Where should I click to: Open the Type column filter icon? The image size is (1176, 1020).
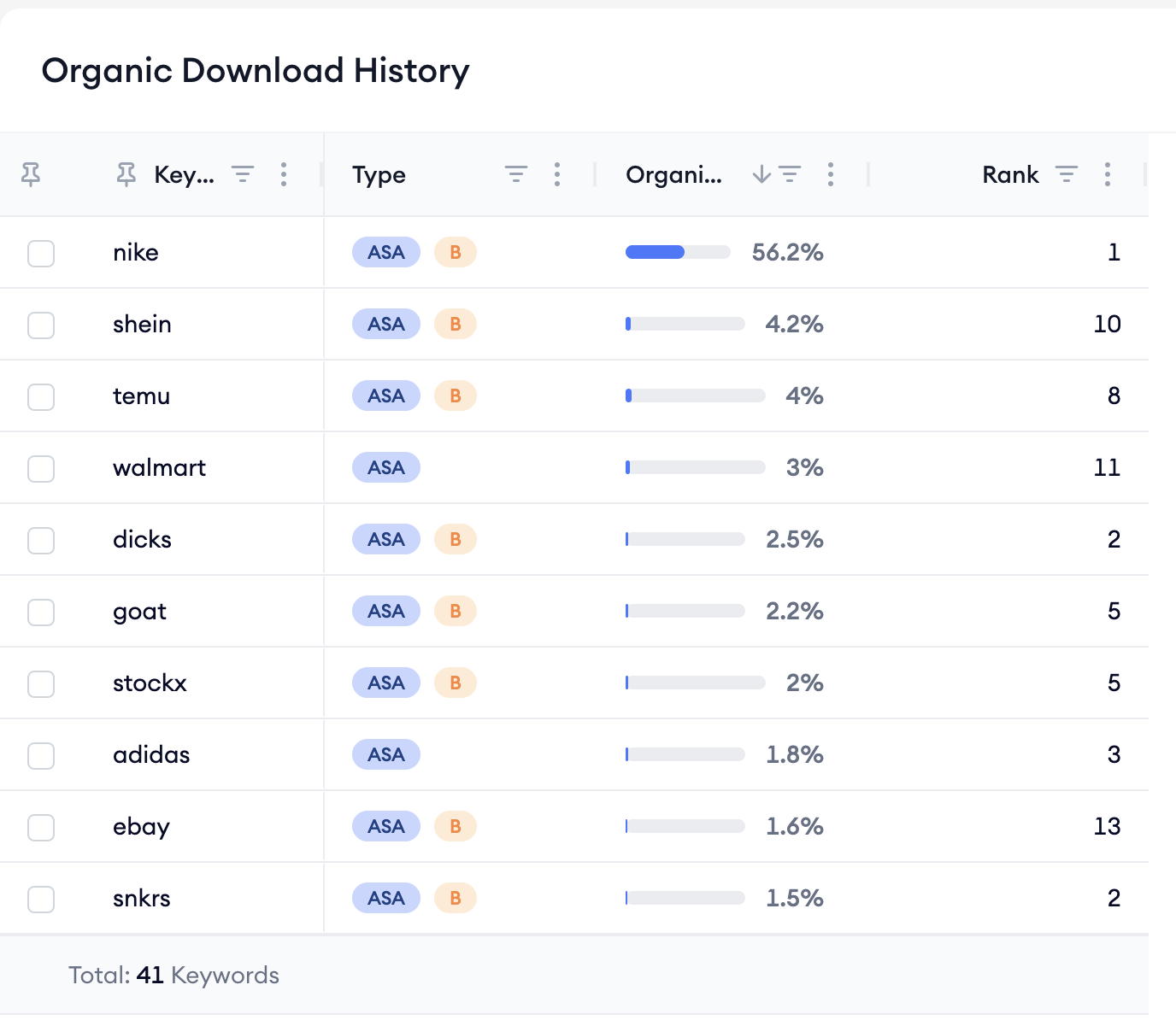[x=516, y=175]
